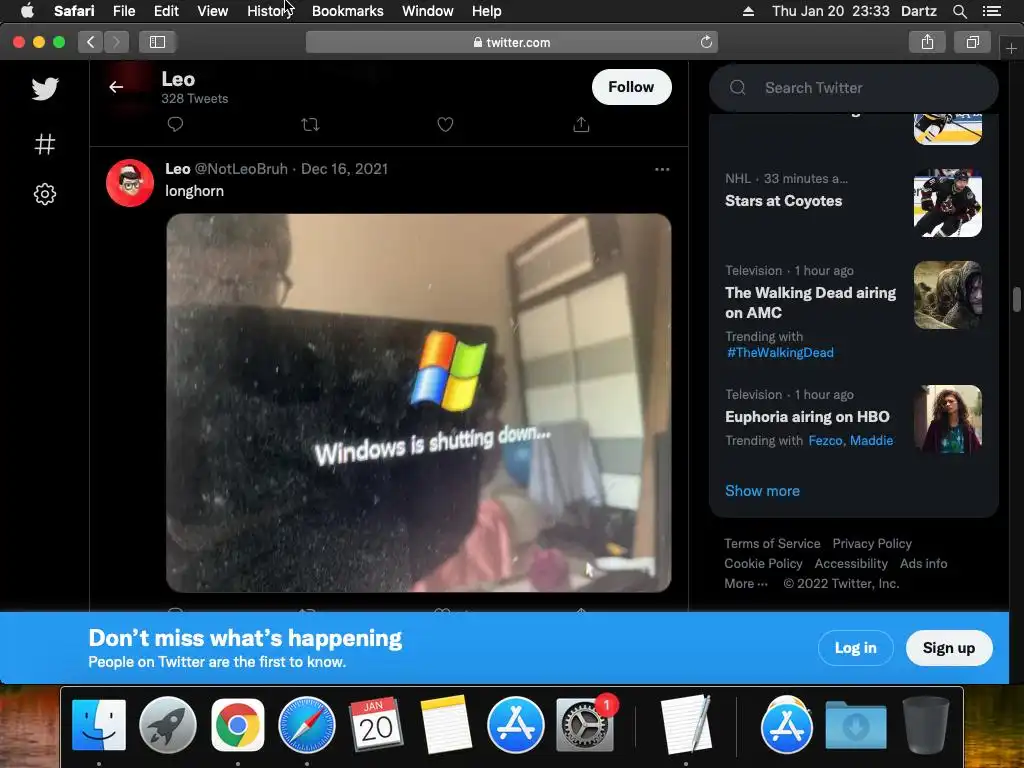Click the eject icon in menu bar

coord(748,11)
